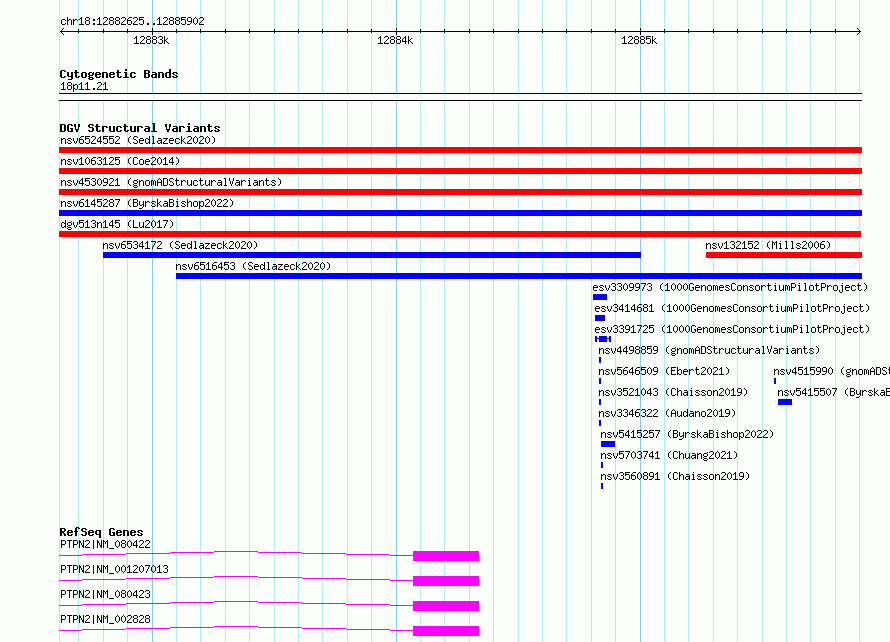Viewport: 890px width, 642px height.
Task: Open the nsv3346322 (Audano2019) label
Action: click(x=667, y=413)
